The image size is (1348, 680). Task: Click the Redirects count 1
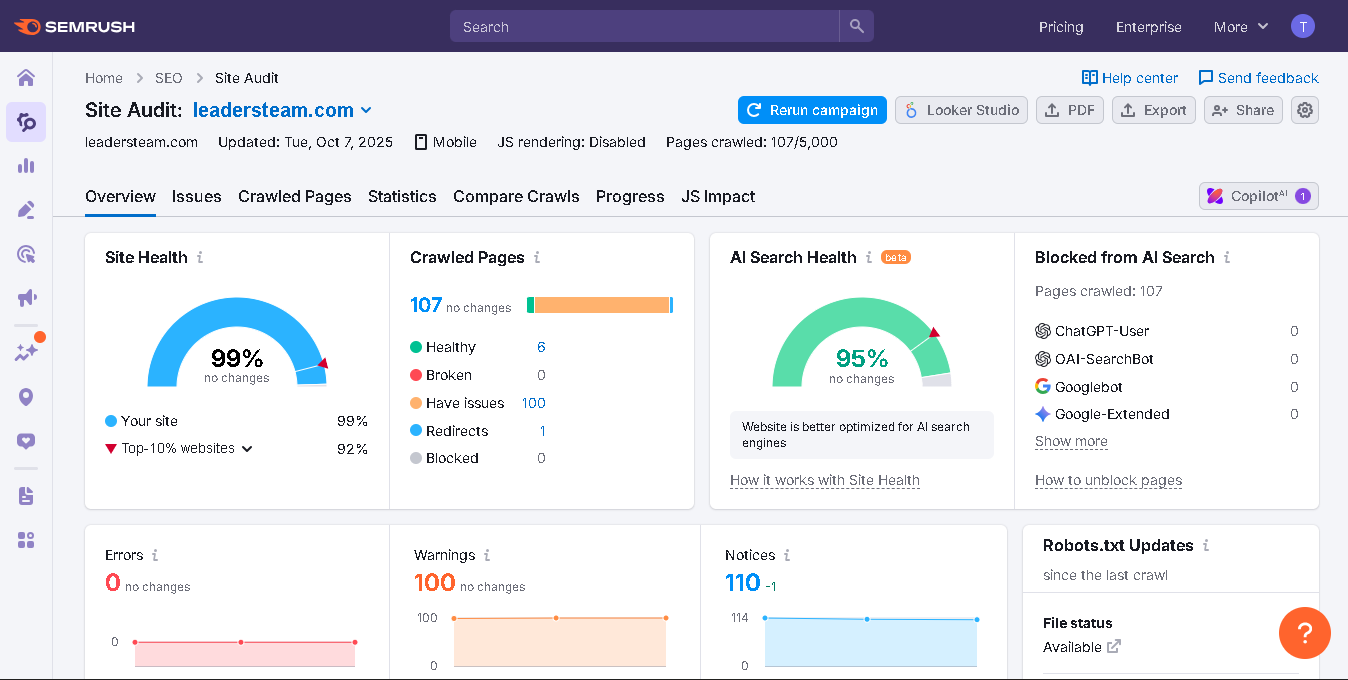pyautogui.click(x=543, y=431)
